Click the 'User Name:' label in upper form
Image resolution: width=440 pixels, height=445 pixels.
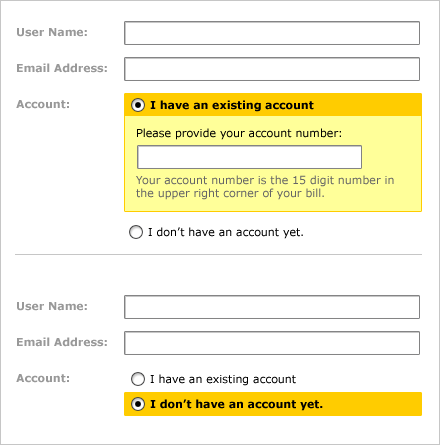click(52, 32)
